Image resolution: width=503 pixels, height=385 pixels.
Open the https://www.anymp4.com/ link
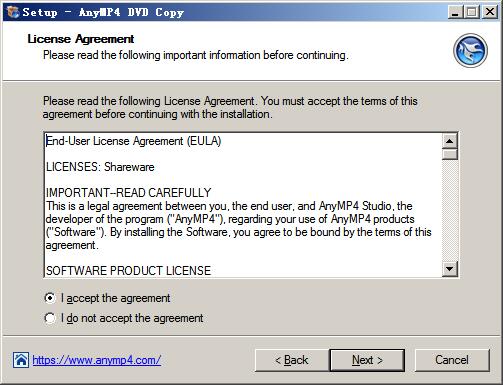coord(97,360)
